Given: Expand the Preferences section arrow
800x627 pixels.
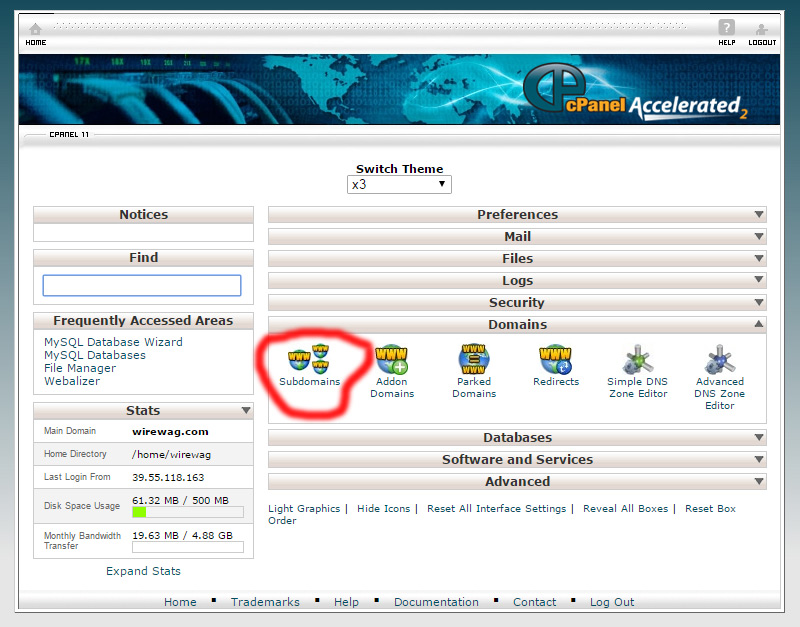Looking at the screenshot, I should 759,214.
